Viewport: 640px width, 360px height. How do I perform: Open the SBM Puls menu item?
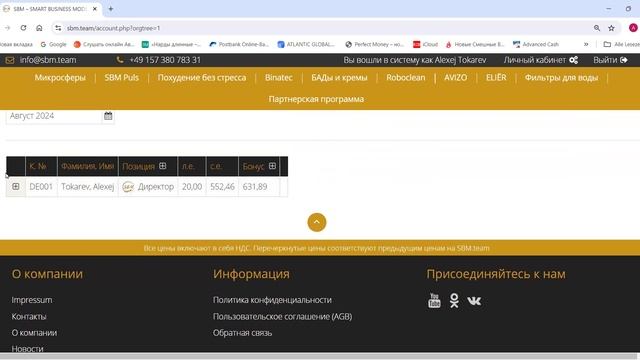122,78
